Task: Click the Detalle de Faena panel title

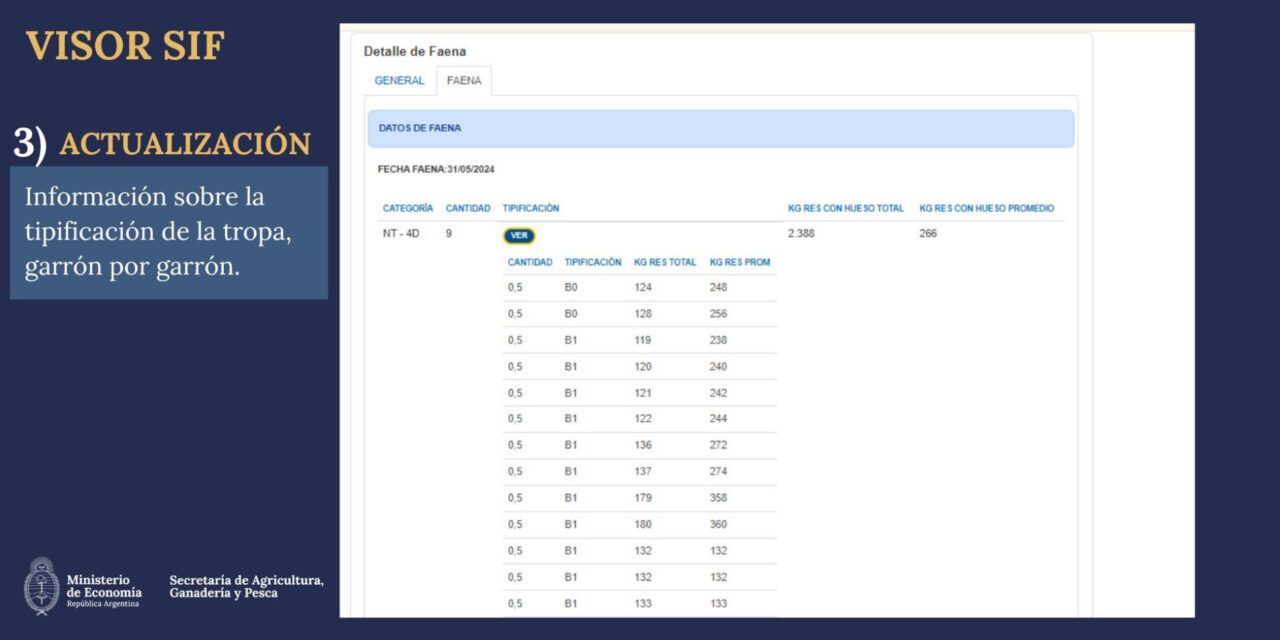Action: (x=415, y=51)
